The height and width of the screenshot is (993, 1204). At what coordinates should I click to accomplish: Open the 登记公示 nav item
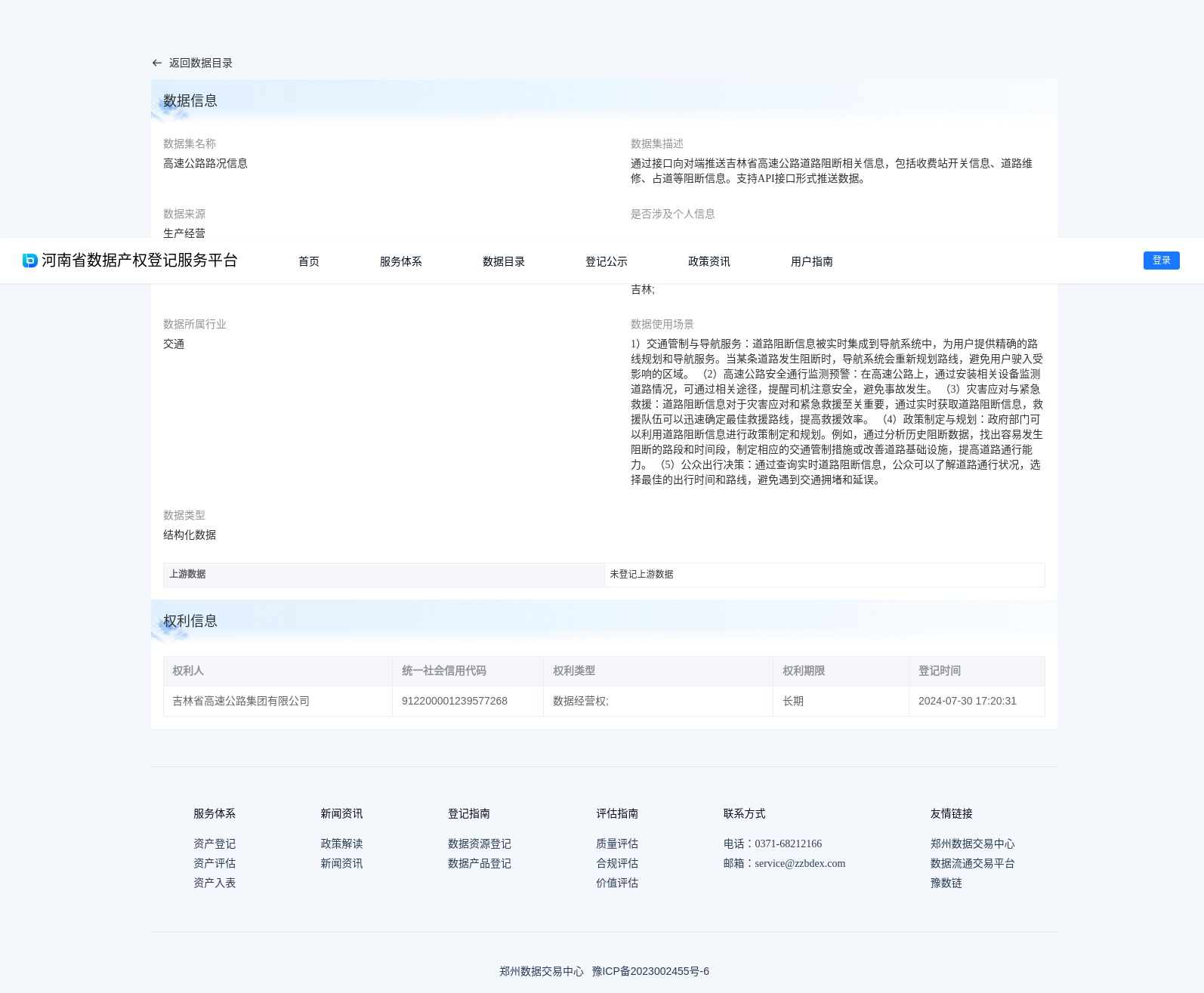point(607,261)
